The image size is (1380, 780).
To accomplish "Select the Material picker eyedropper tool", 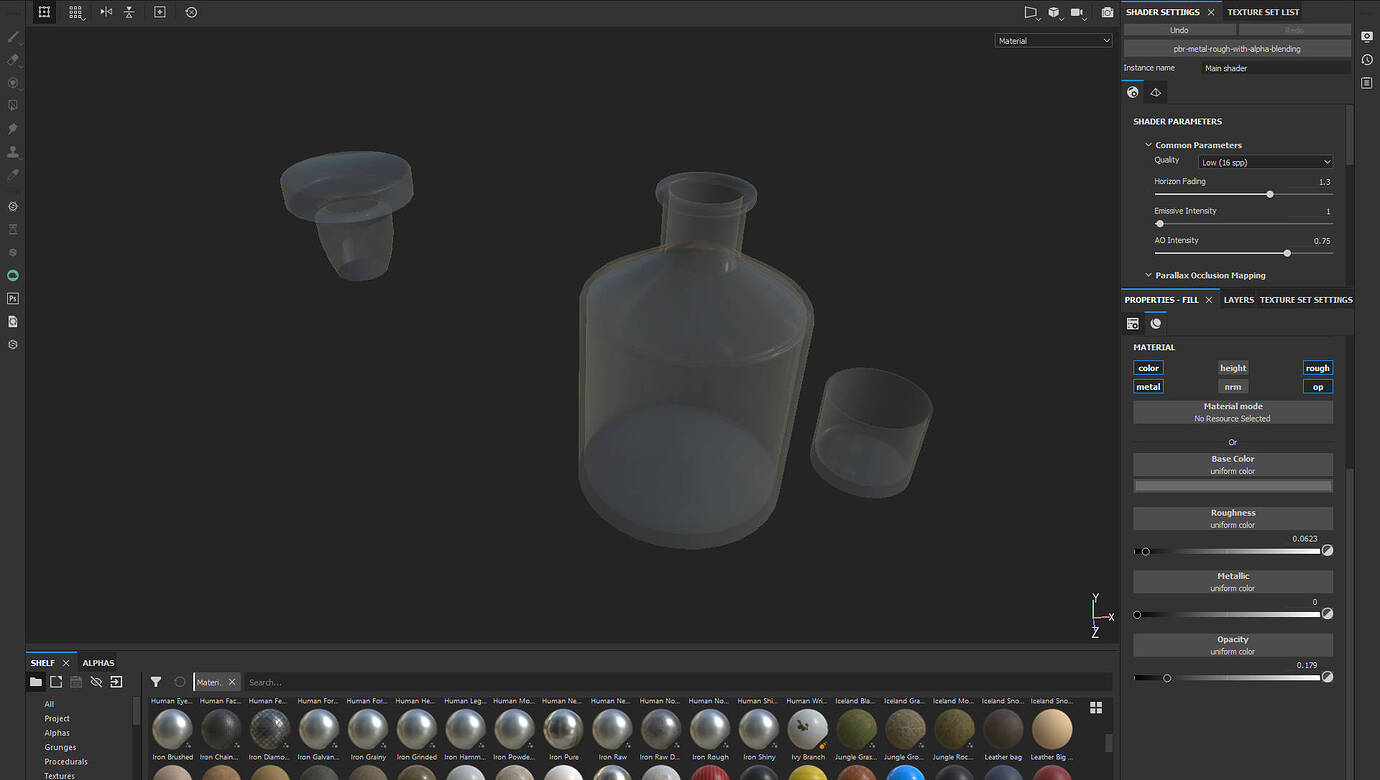I will pyautogui.click(x=13, y=175).
